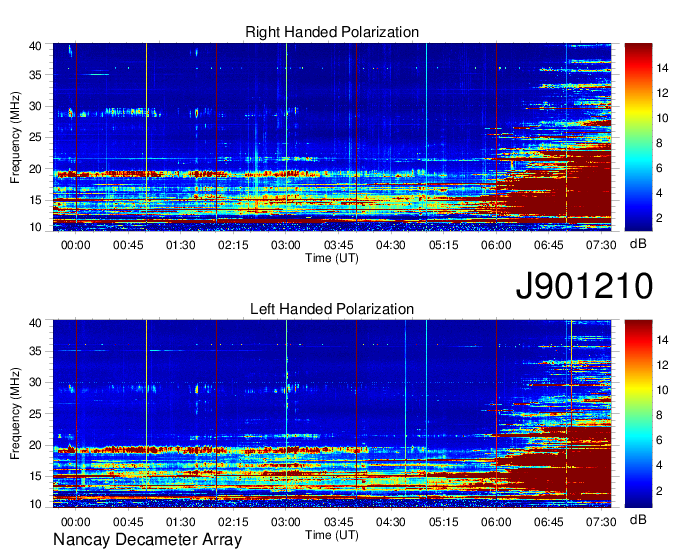Click 'Frequency (MHz)' axis label of Left Handed plot

[15, 414]
